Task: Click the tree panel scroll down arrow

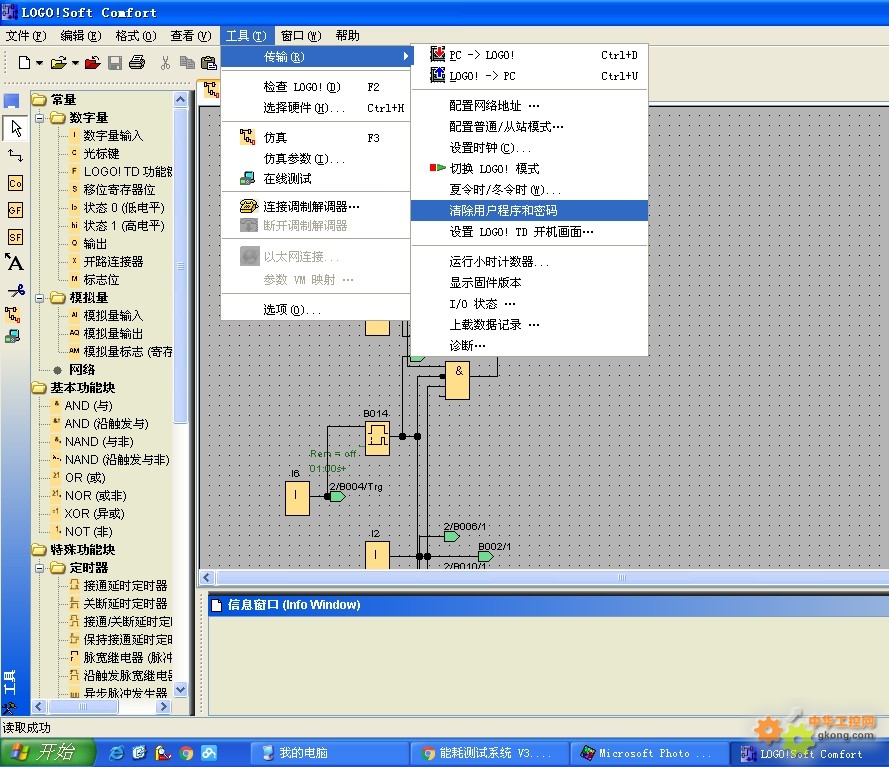Action: point(180,690)
